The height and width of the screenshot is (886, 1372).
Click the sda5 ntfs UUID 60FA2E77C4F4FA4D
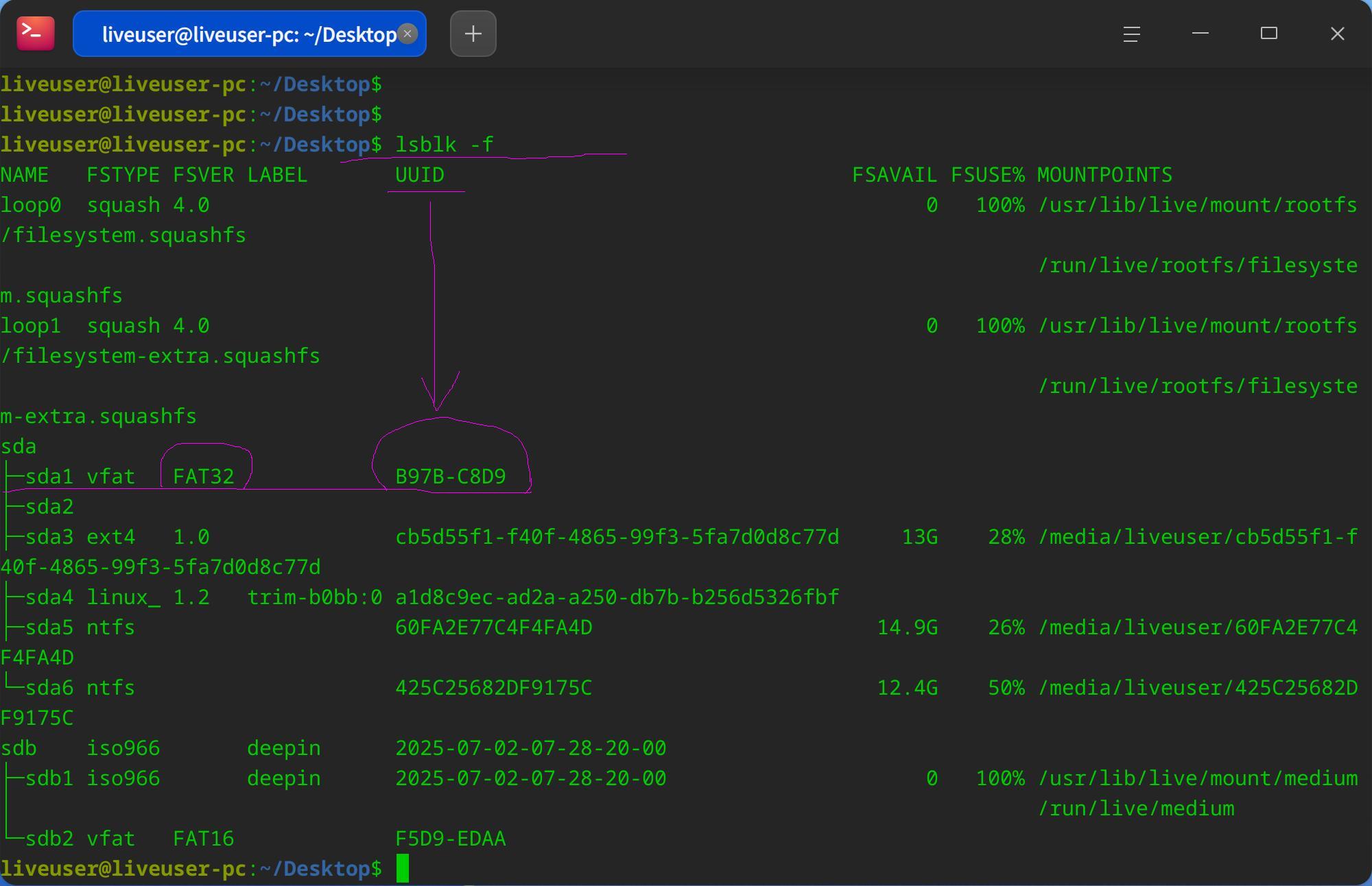pos(493,627)
